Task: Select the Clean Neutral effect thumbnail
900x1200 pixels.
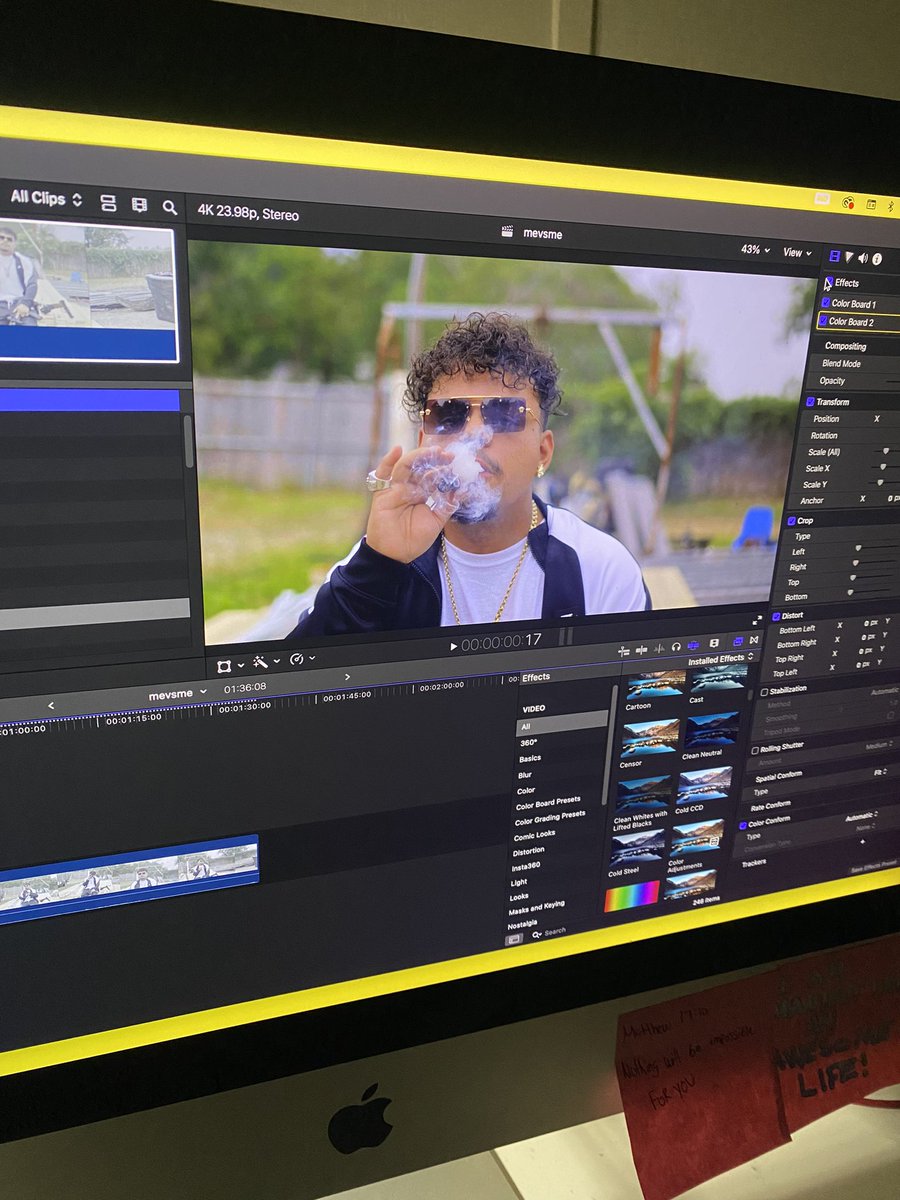Action: click(x=711, y=731)
